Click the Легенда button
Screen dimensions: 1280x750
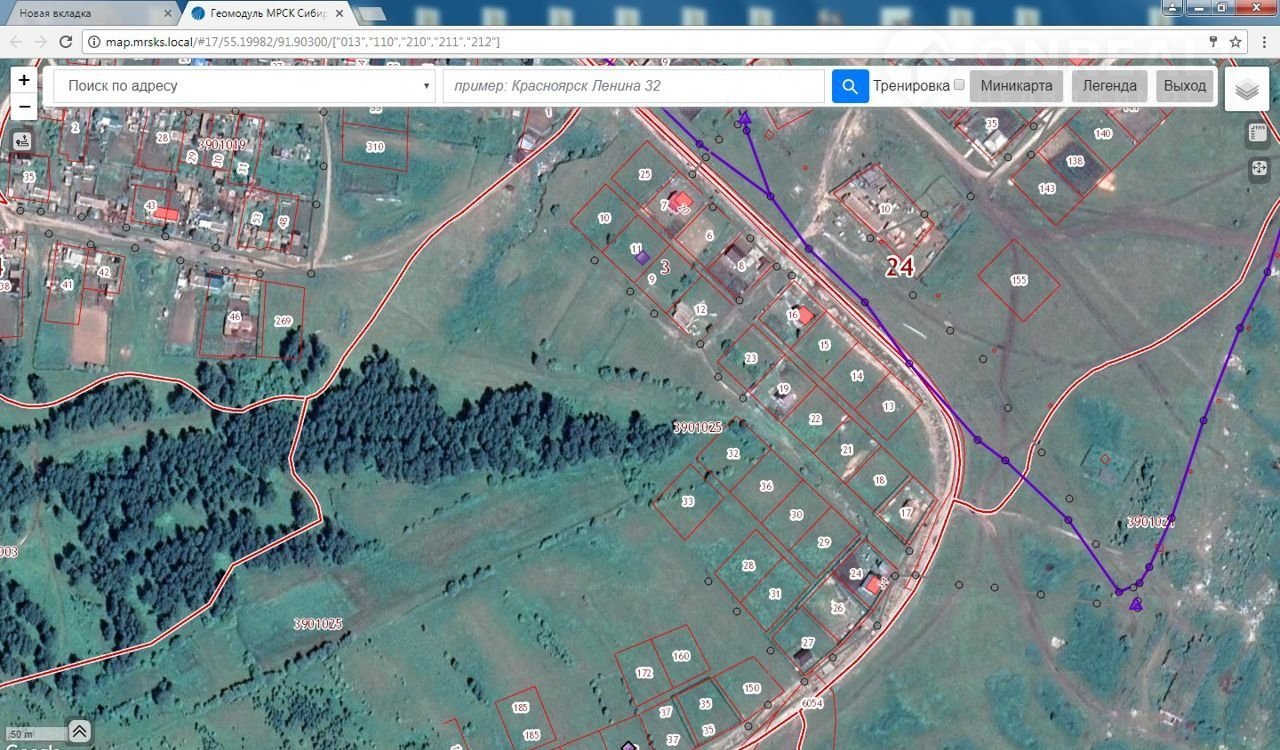[1109, 86]
